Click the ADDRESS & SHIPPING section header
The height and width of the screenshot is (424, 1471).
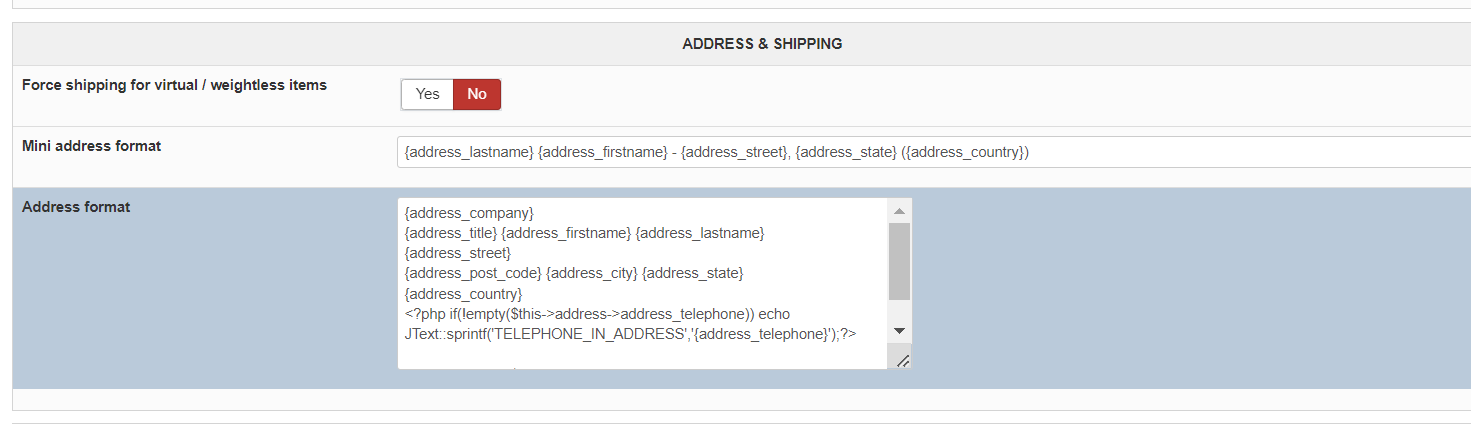[762, 44]
